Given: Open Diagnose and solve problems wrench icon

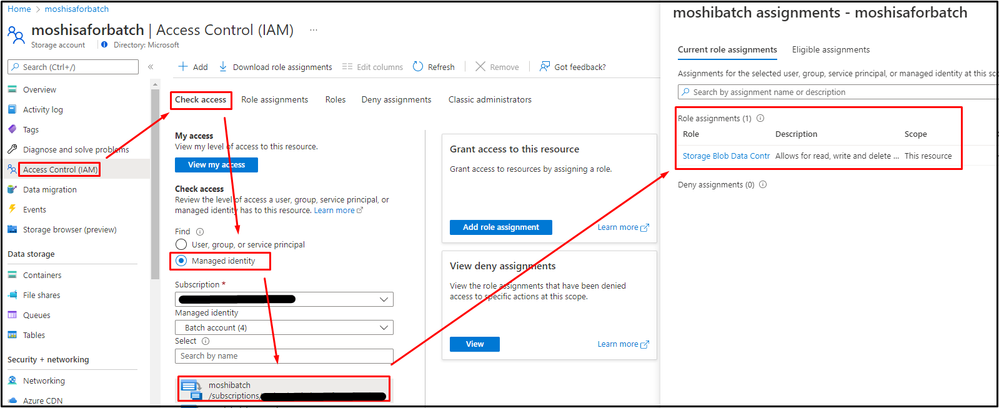Looking at the screenshot, I should (12, 150).
